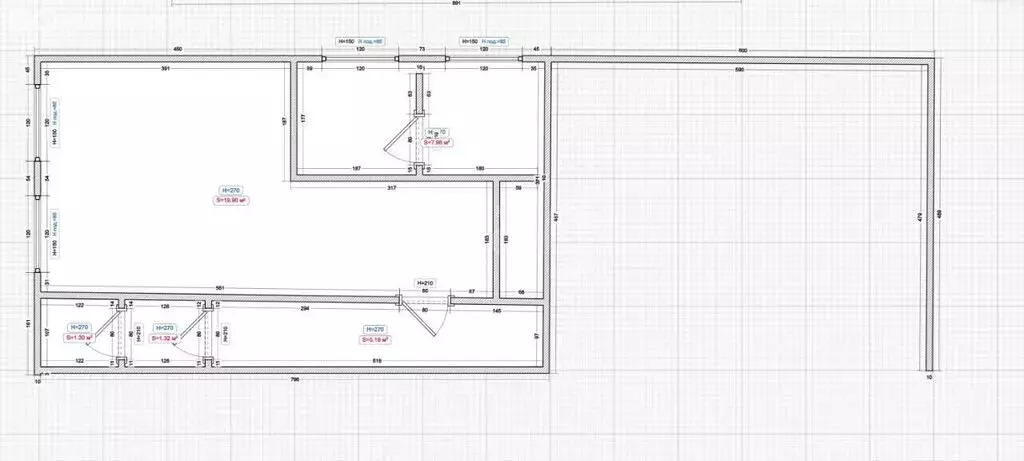Viewport: 1024px width, 461px height.
Task: Click the 796 dimension value
Action: coord(294,379)
